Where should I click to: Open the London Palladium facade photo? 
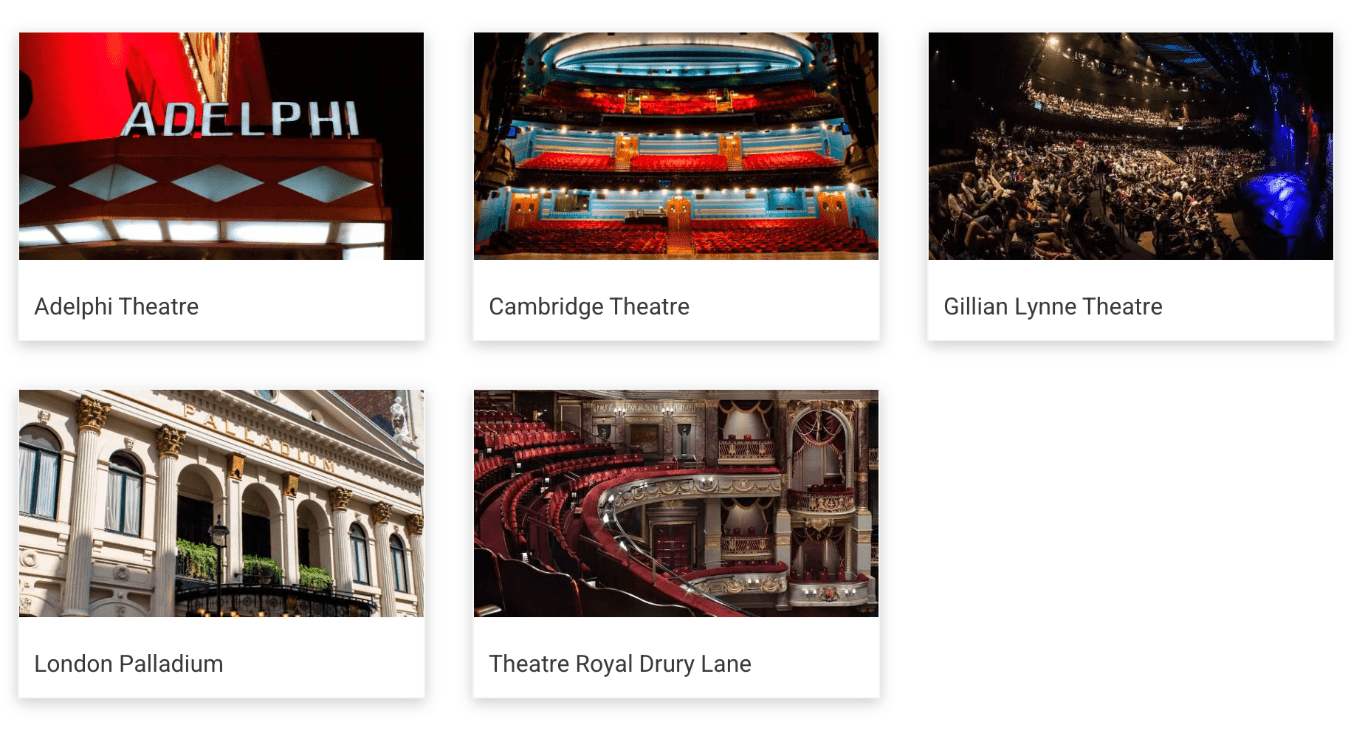point(221,503)
